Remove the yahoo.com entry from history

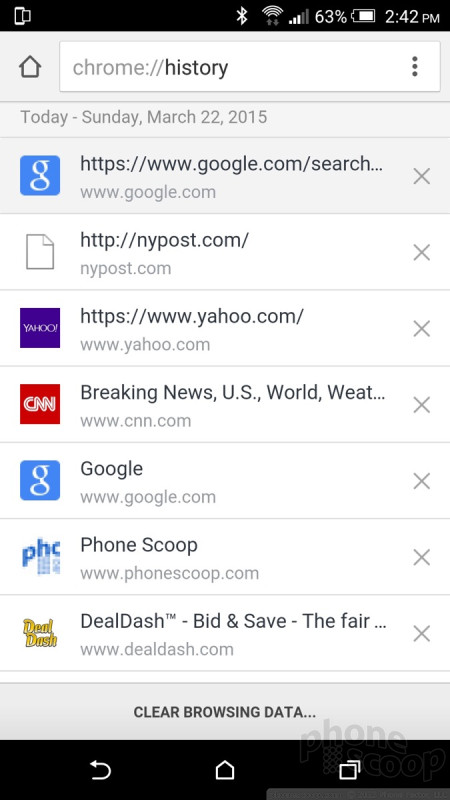pyautogui.click(x=421, y=329)
